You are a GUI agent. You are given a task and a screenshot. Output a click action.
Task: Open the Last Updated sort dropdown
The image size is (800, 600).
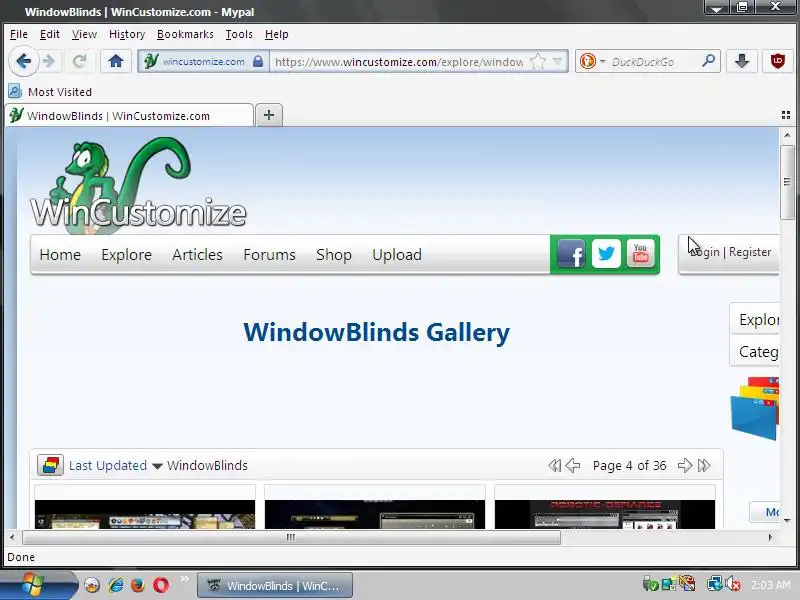click(115, 465)
